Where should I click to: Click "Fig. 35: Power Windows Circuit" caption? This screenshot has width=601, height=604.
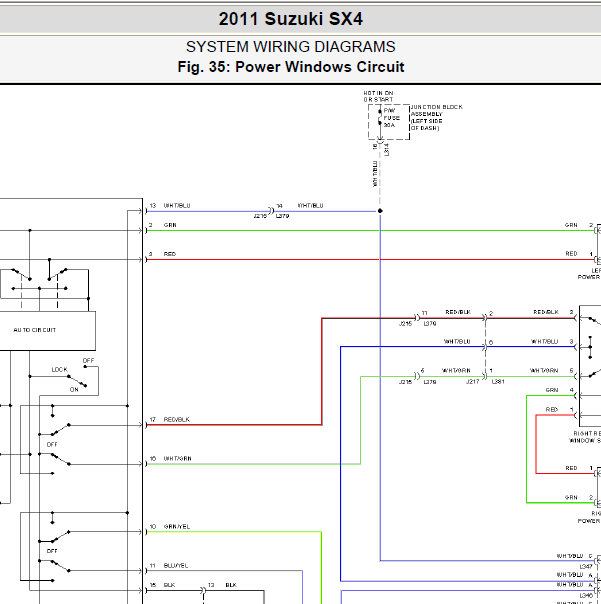[x=290, y=67]
